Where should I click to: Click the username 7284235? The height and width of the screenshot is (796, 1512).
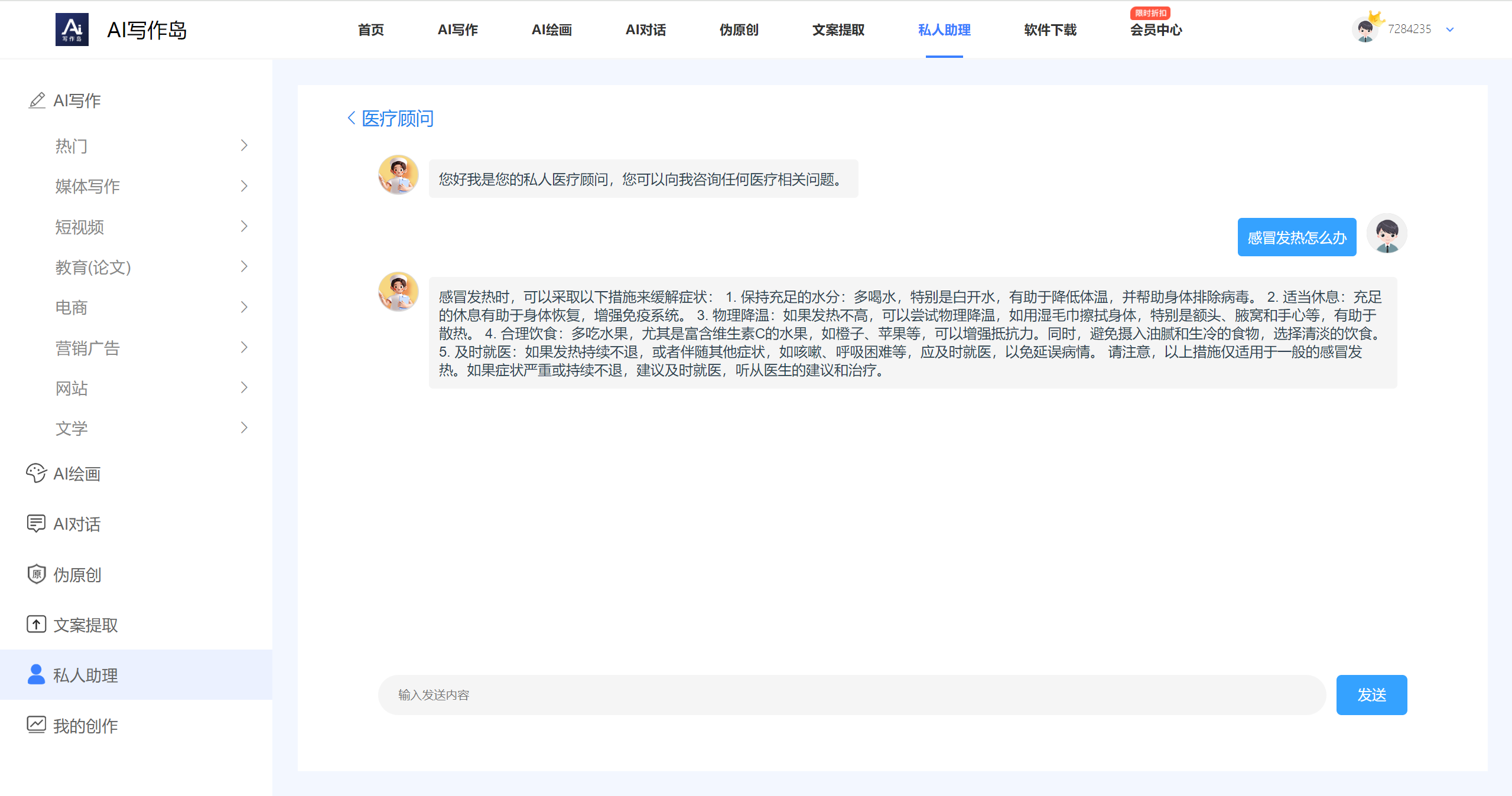(x=1409, y=29)
